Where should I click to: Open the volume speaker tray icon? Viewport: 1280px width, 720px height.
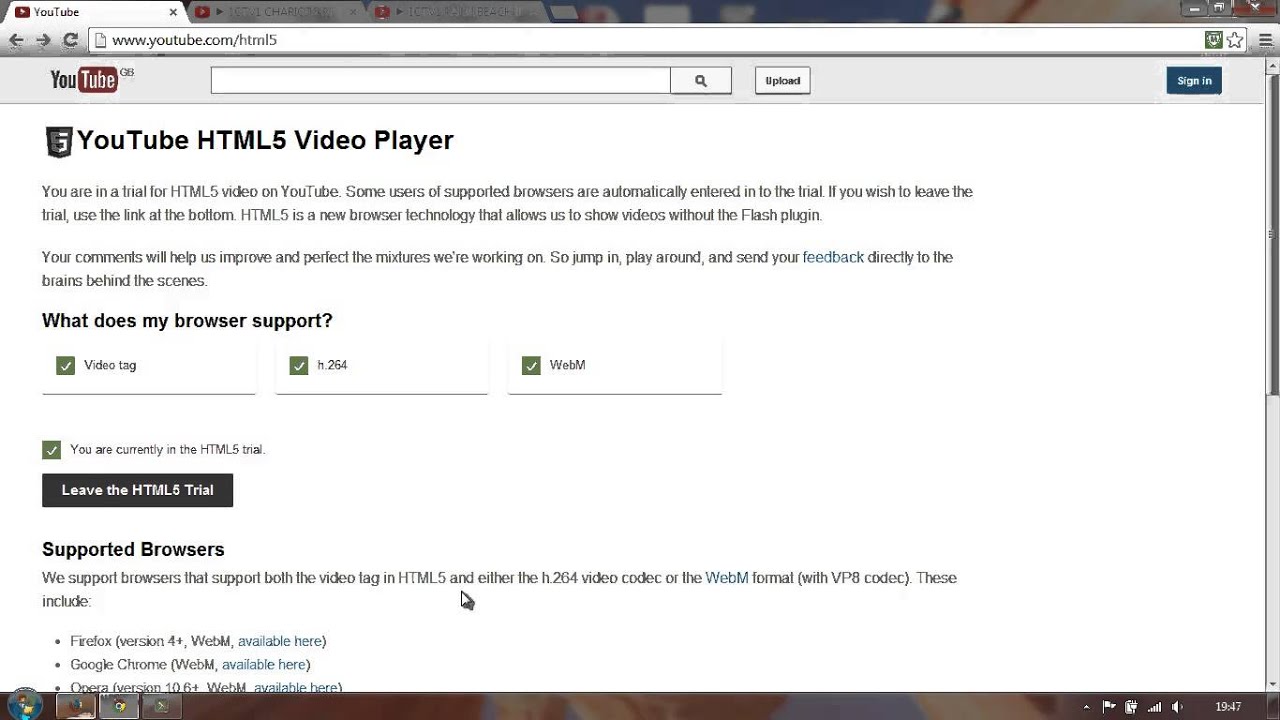tap(1177, 707)
